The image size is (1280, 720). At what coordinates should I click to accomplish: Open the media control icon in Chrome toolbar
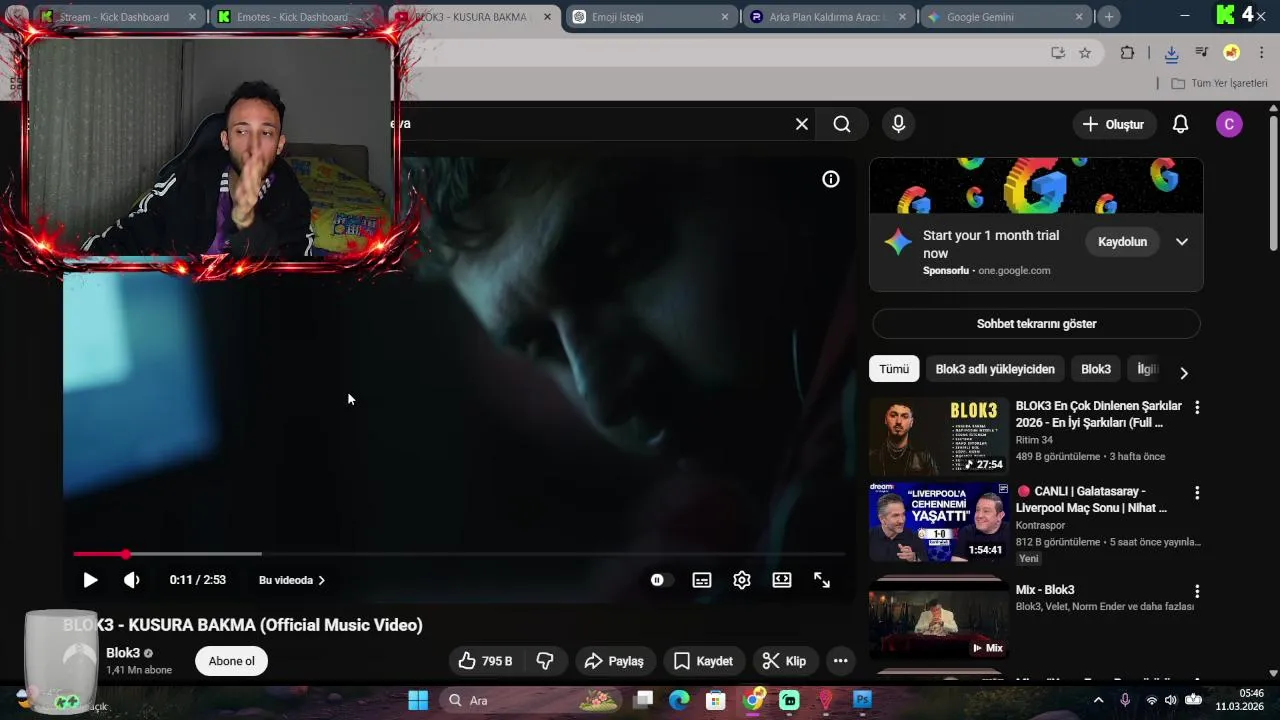[1202, 53]
